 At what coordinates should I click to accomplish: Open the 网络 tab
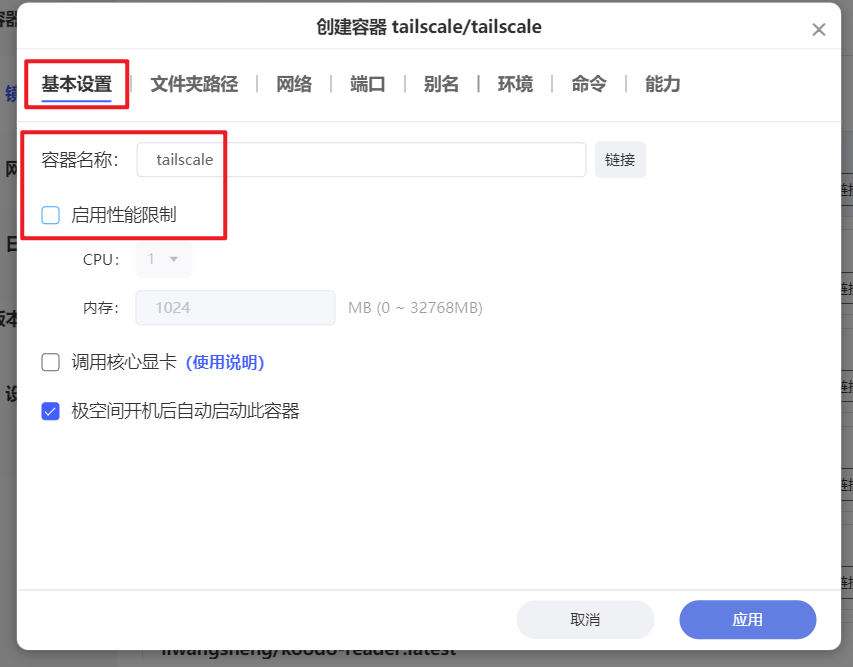[294, 84]
